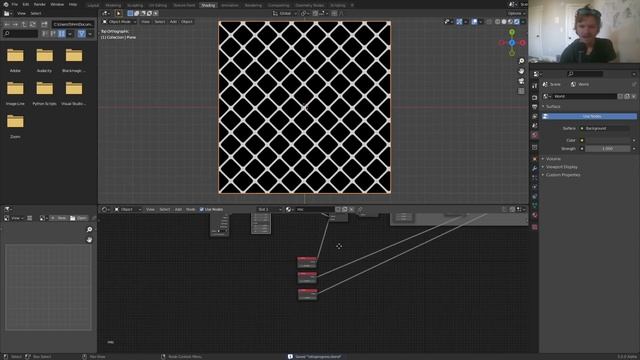
Task: Open the Render menu
Action: click(x=40, y=4)
